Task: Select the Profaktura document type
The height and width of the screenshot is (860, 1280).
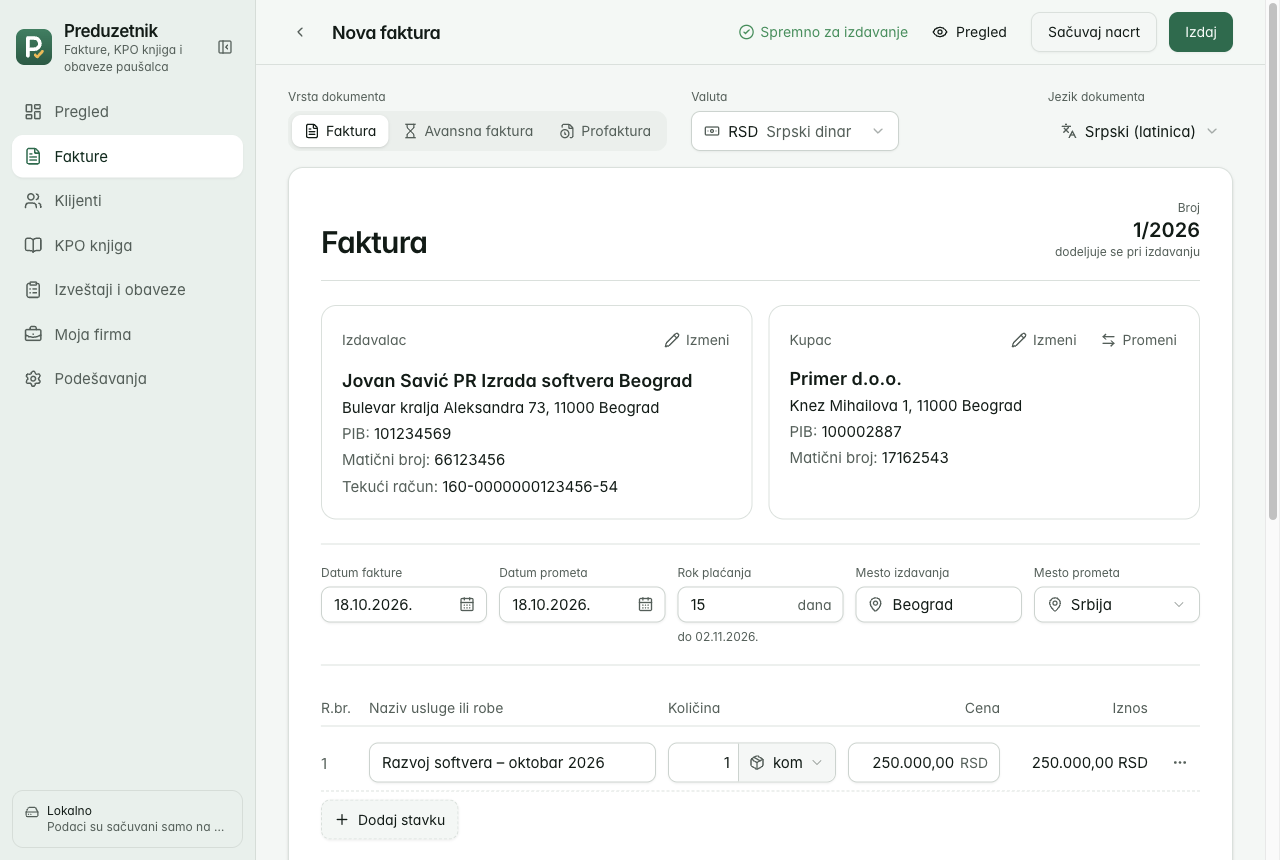Action: click(605, 131)
